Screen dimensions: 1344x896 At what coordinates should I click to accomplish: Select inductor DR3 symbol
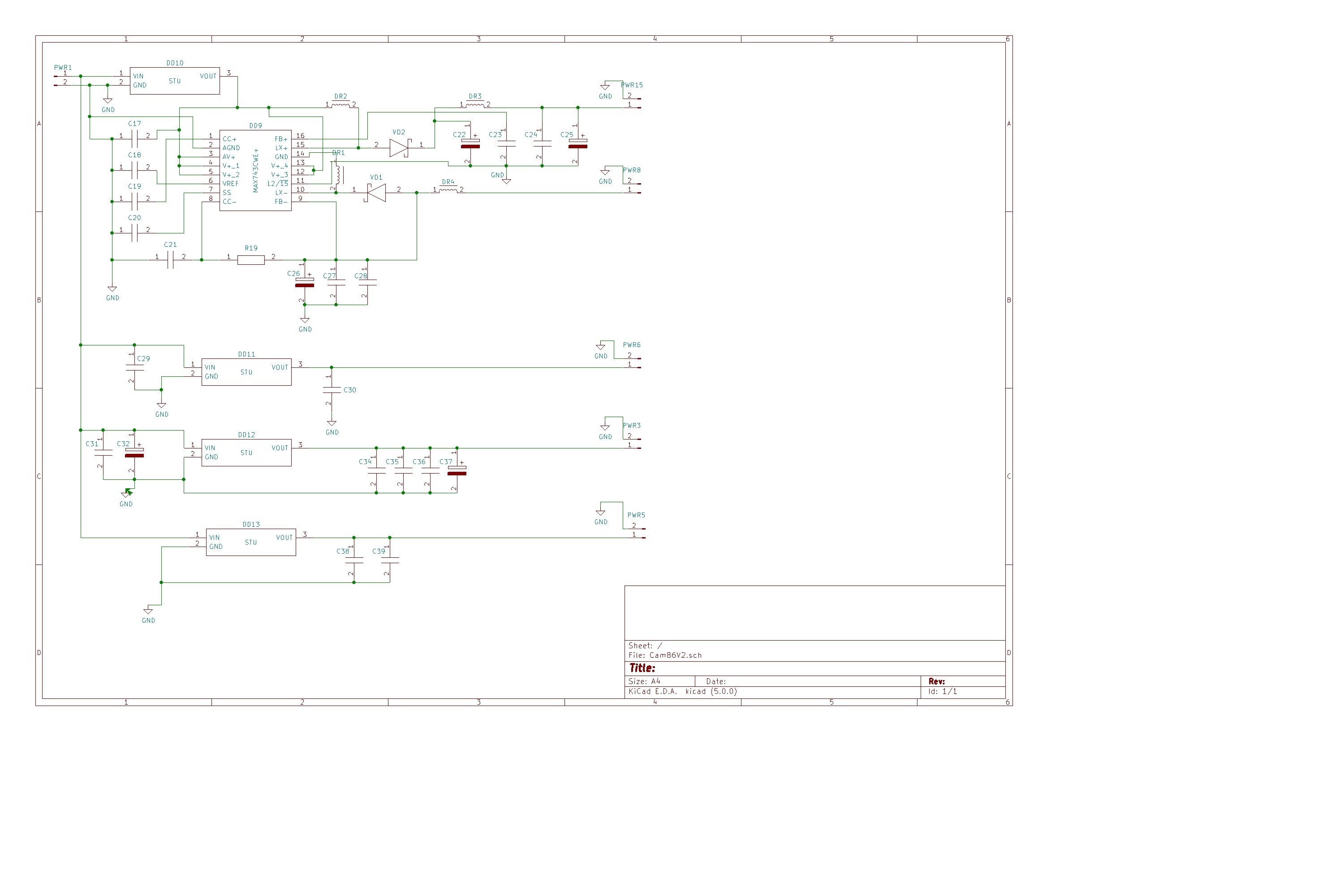(x=475, y=105)
